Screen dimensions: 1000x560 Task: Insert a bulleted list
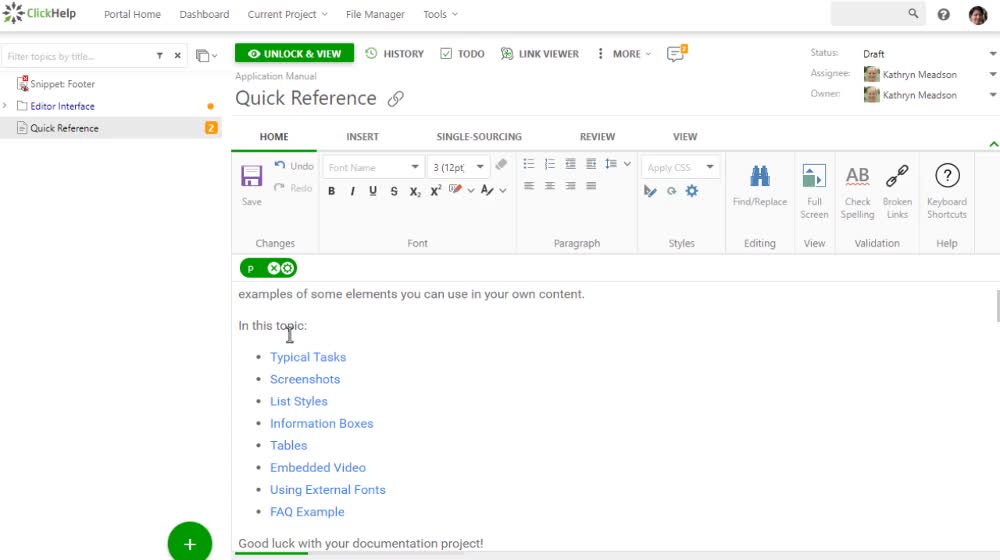pos(529,164)
